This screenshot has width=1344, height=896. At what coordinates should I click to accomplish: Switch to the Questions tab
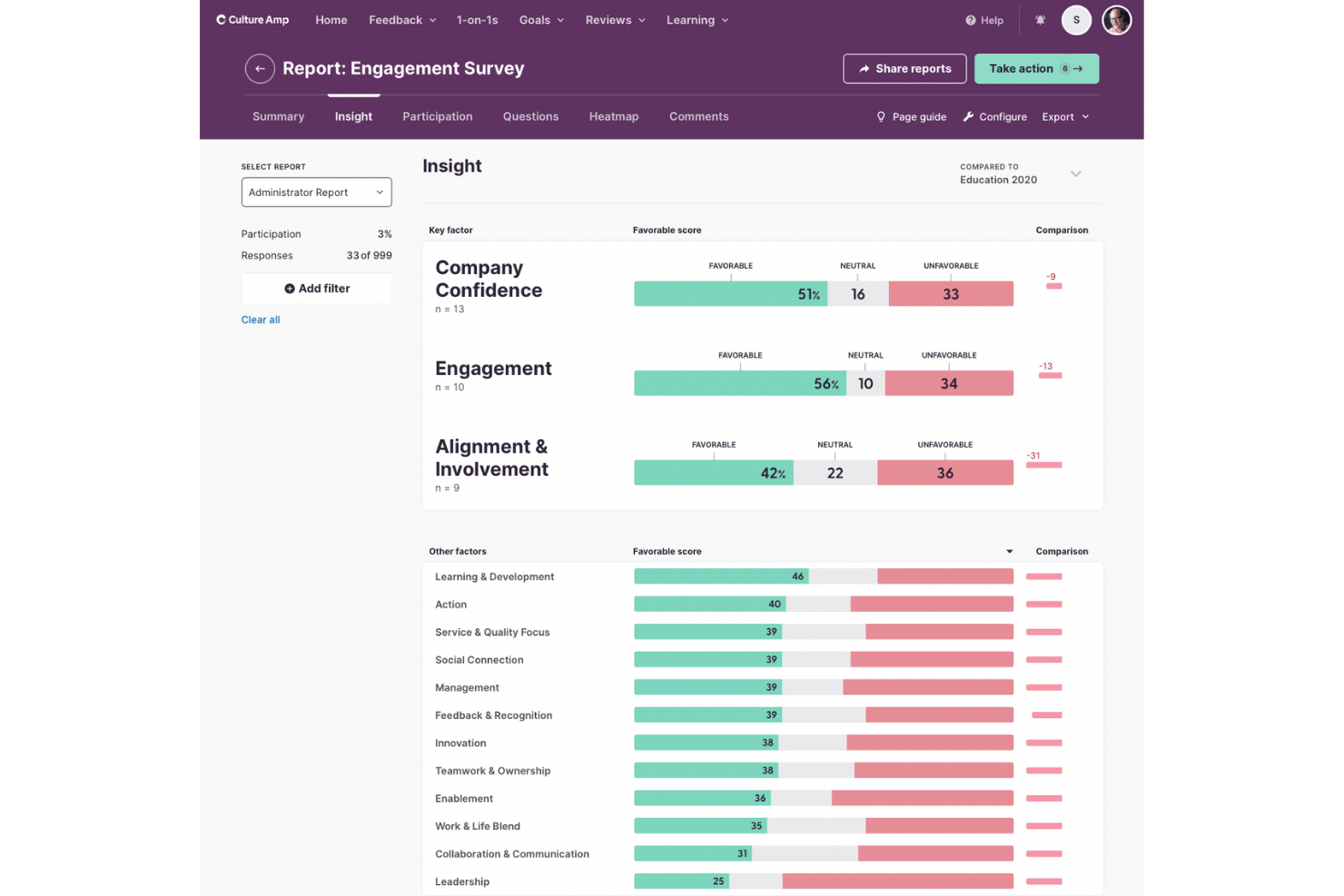click(x=530, y=117)
